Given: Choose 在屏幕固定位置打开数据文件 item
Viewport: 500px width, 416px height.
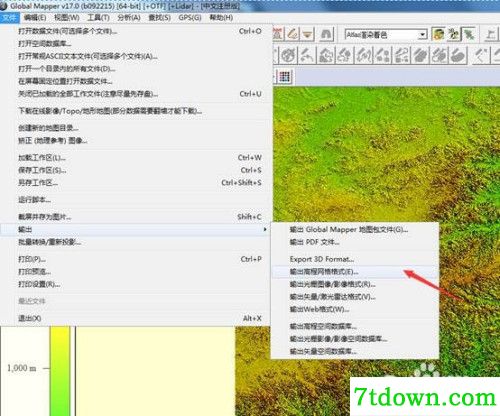Looking at the screenshot, I should 135,81.
